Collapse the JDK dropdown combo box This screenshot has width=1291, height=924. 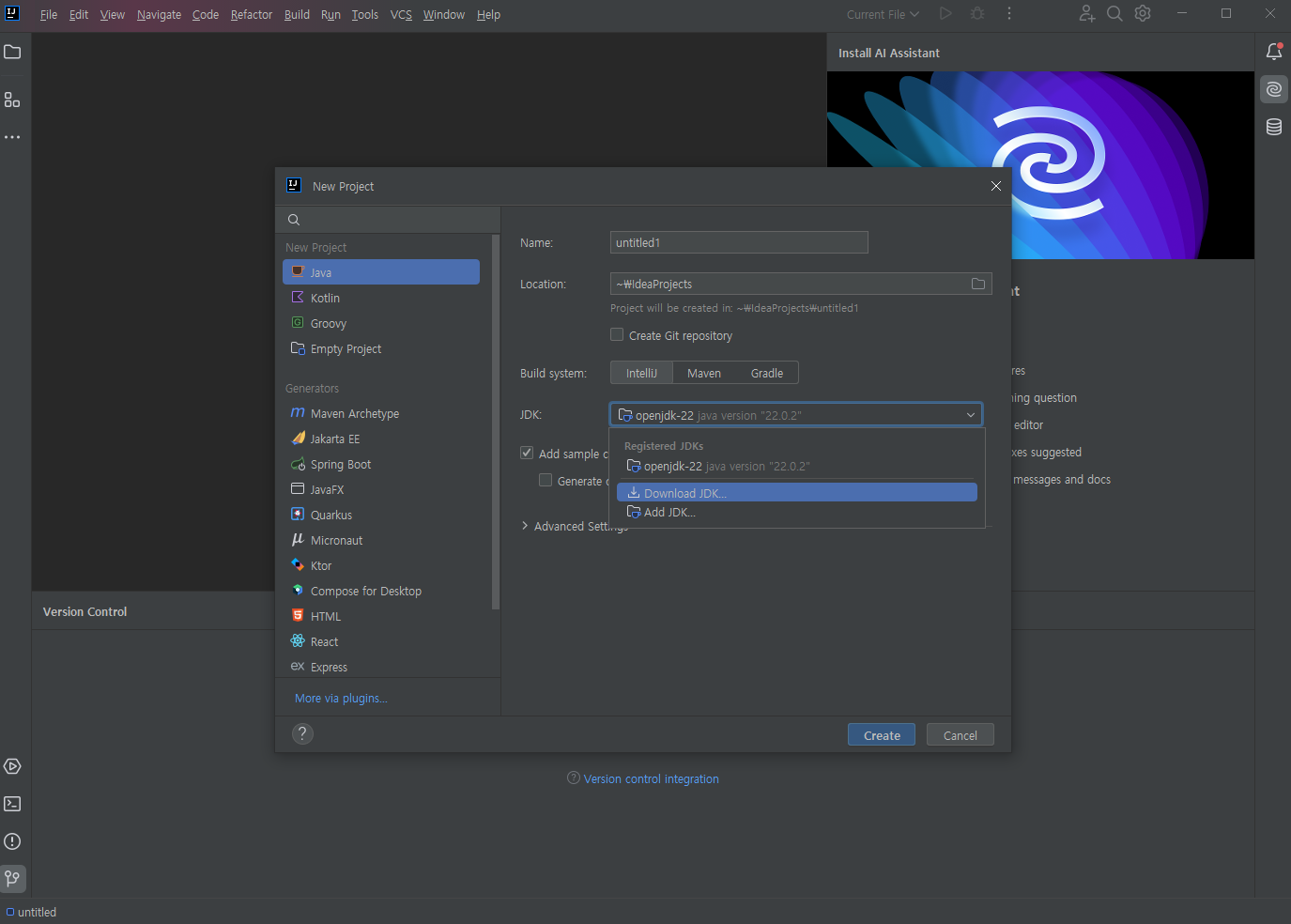click(x=796, y=415)
